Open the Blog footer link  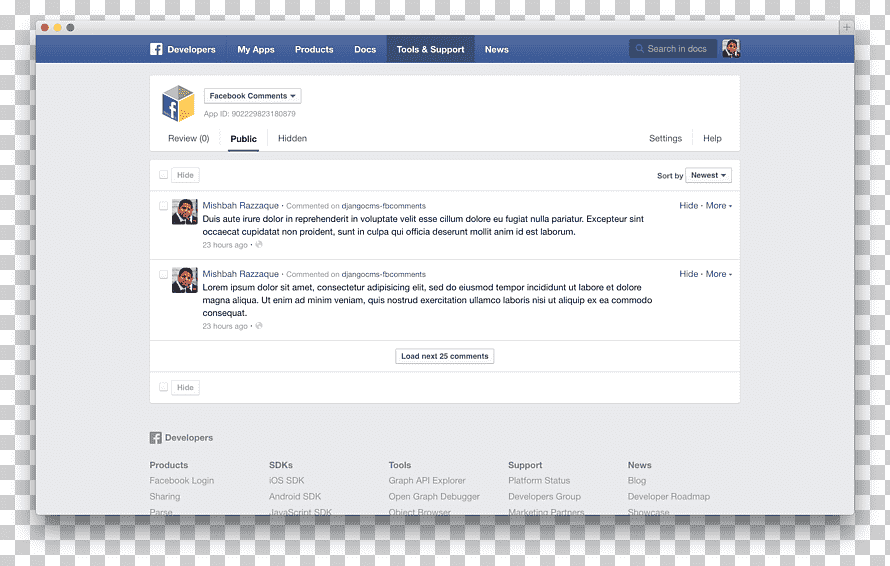637,480
